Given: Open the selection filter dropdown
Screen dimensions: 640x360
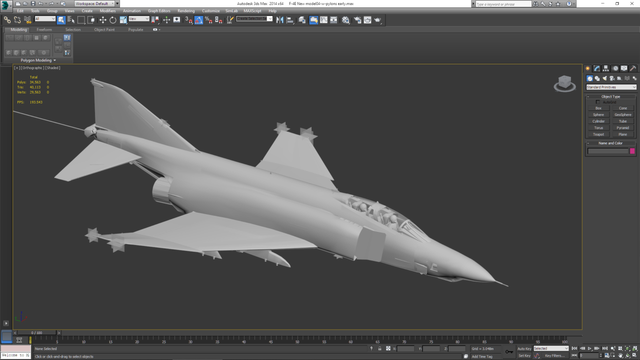Looking at the screenshot, I should click(45, 19).
